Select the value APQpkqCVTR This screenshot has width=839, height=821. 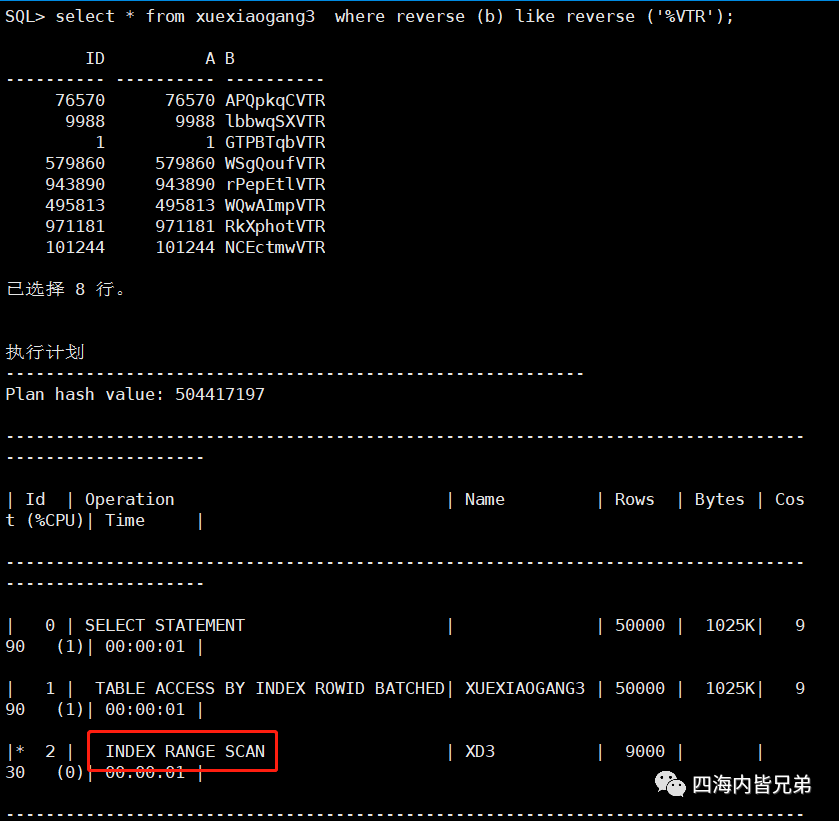(275, 100)
